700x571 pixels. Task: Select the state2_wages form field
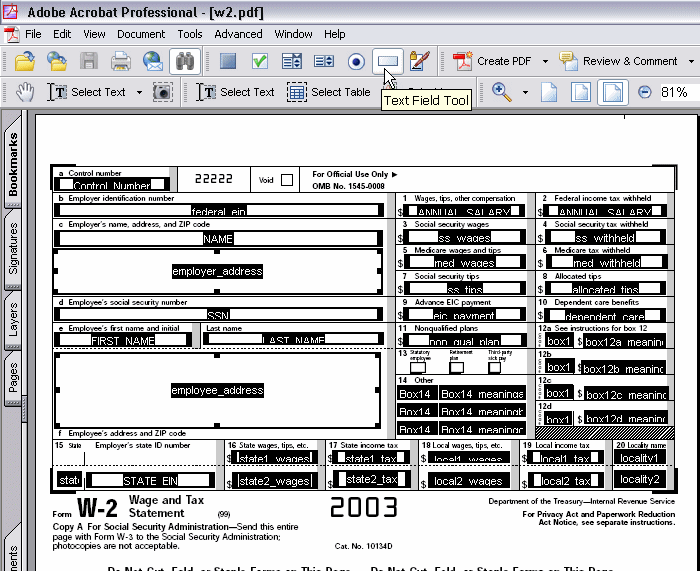click(x=274, y=480)
